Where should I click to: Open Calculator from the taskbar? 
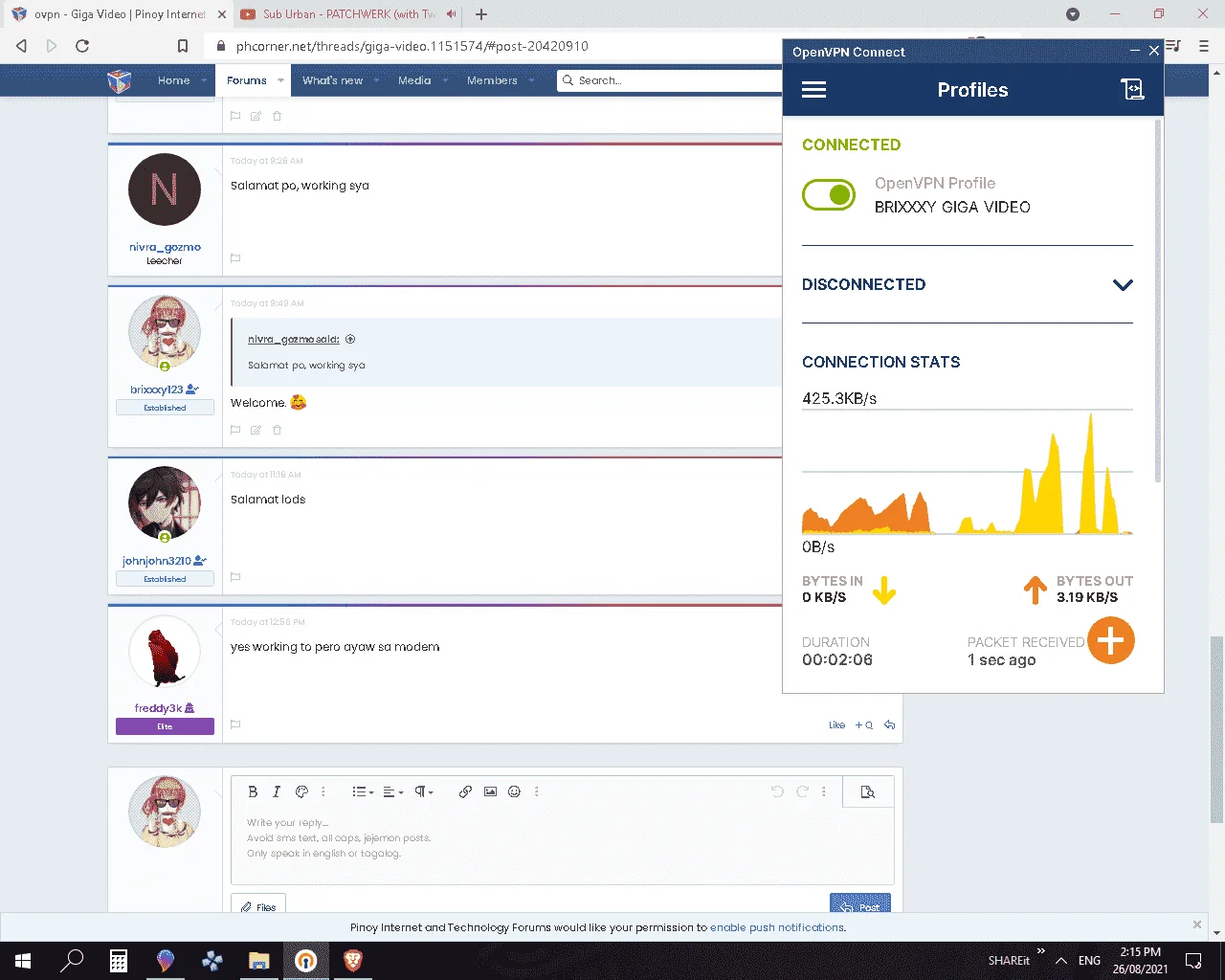[119, 961]
